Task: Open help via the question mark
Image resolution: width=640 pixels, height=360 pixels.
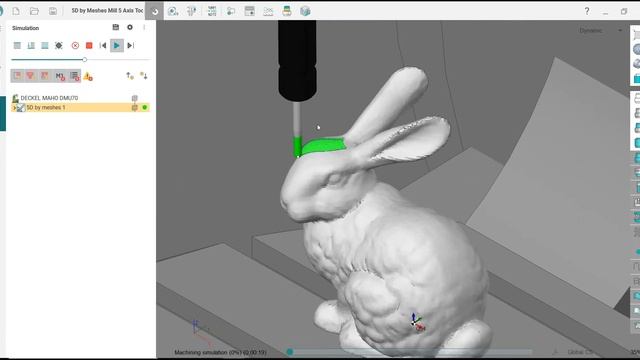Action: tap(587, 11)
